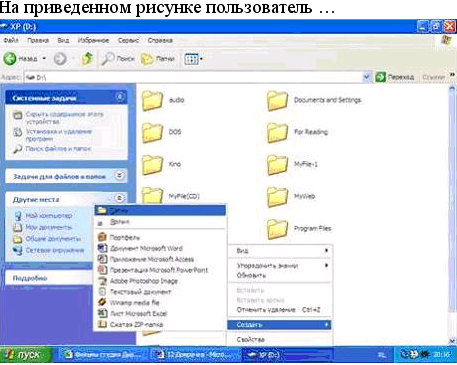Viewport: 457px width, 365px height.
Task: Click the Back navigation arrow icon
Action: click(x=10, y=59)
